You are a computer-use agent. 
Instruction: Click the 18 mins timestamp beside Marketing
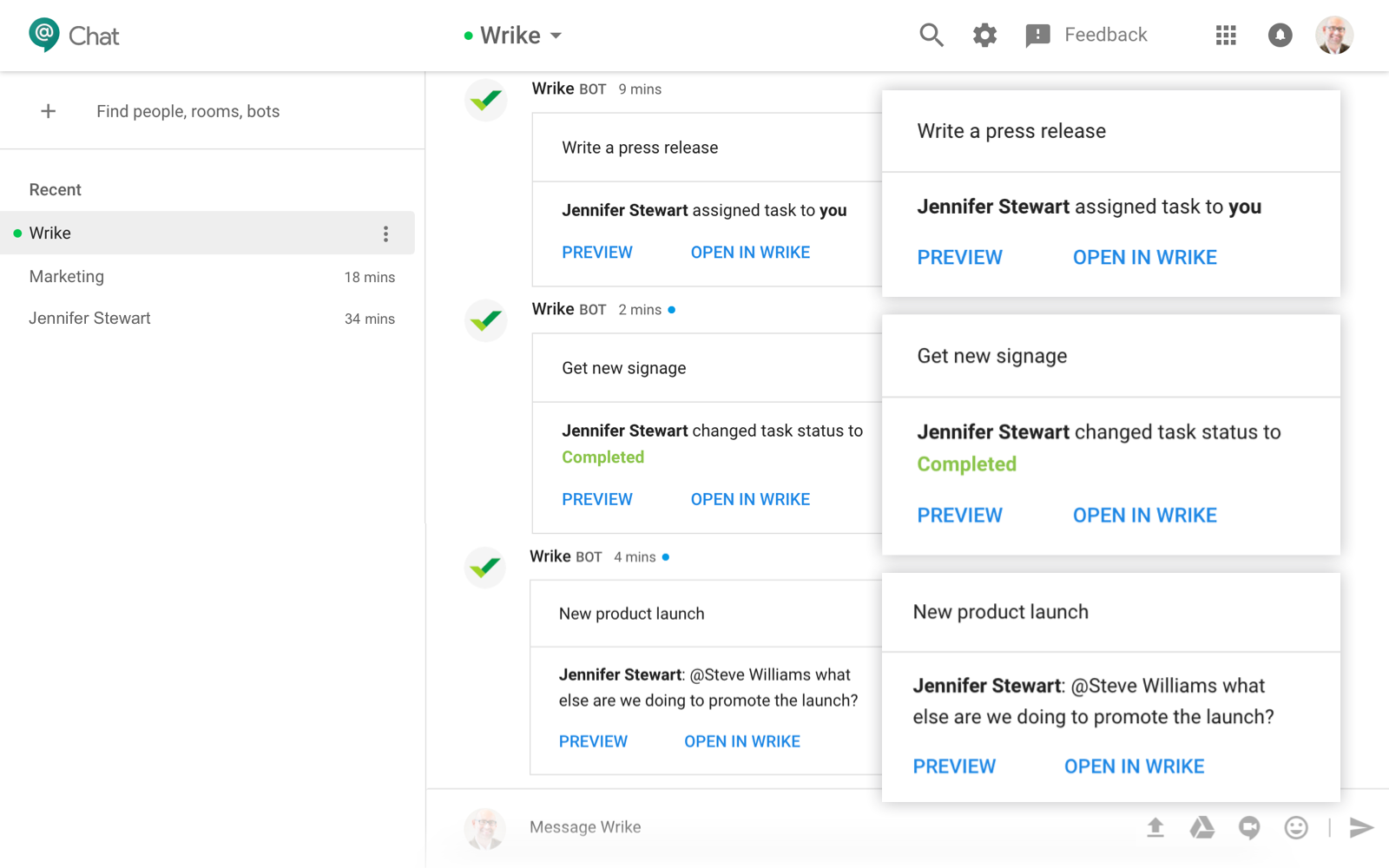pyautogui.click(x=370, y=278)
